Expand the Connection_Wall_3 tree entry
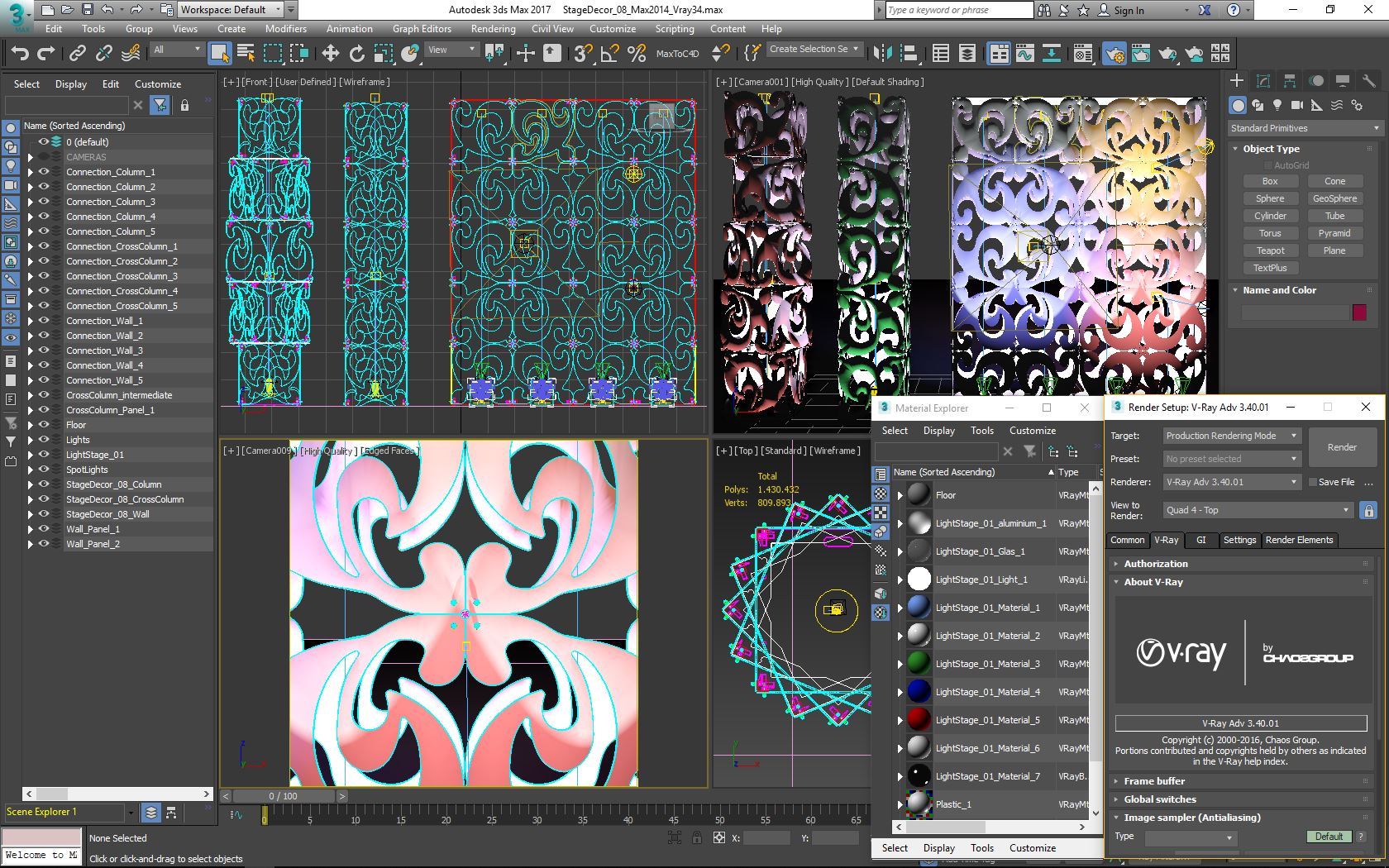The height and width of the screenshot is (868, 1389). (31, 351)
